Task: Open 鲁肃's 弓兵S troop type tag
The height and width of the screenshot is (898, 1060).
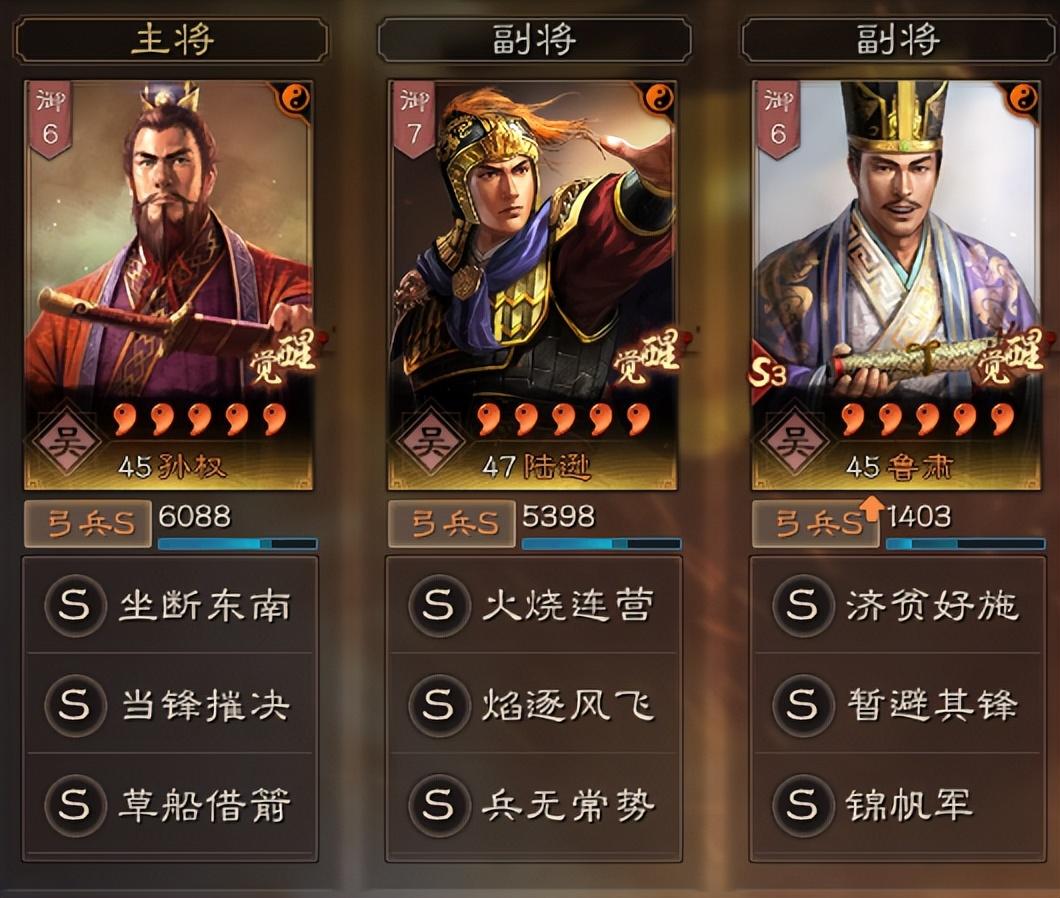Action: click(x=815, y=524)
